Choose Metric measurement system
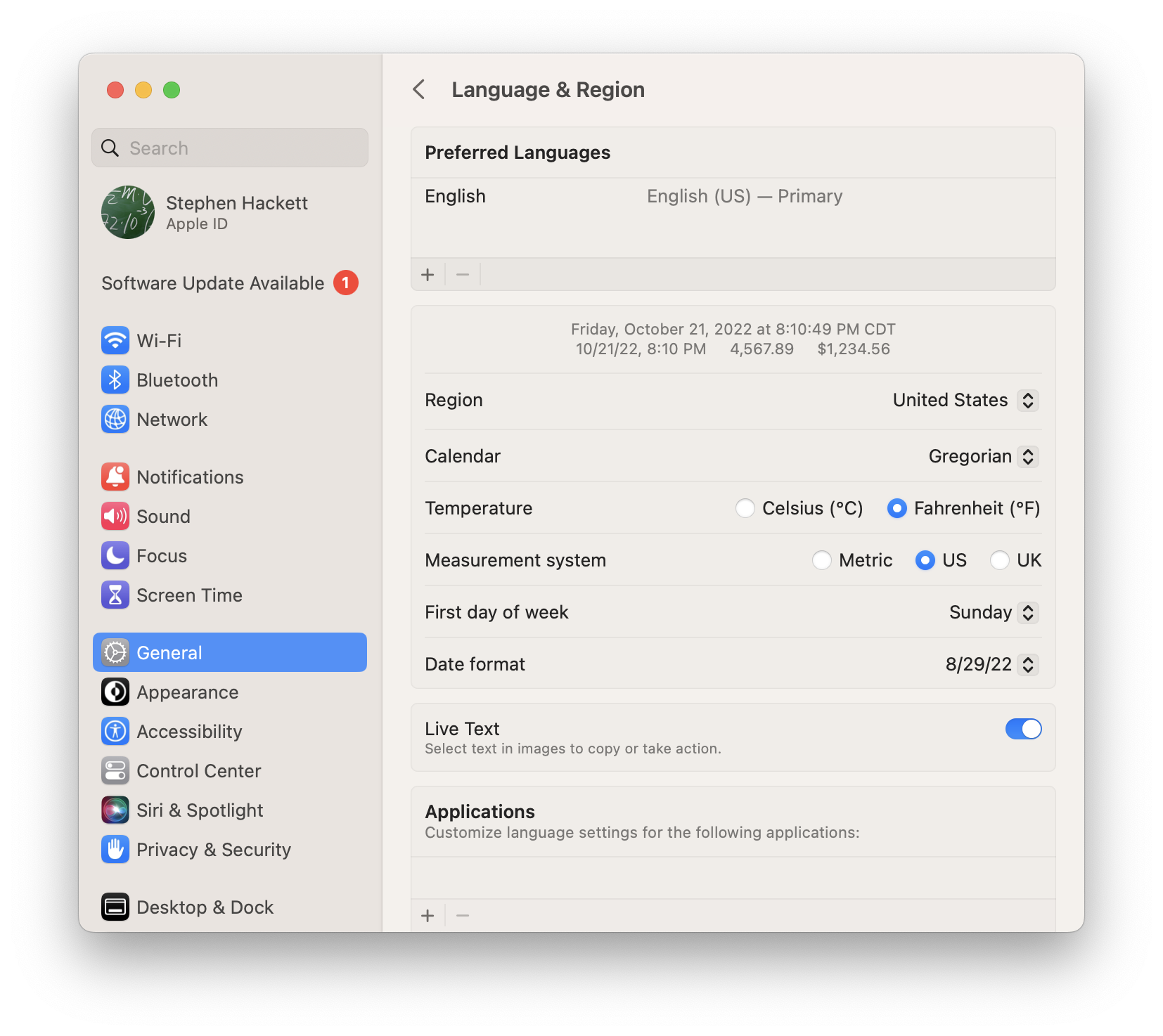 821,560
